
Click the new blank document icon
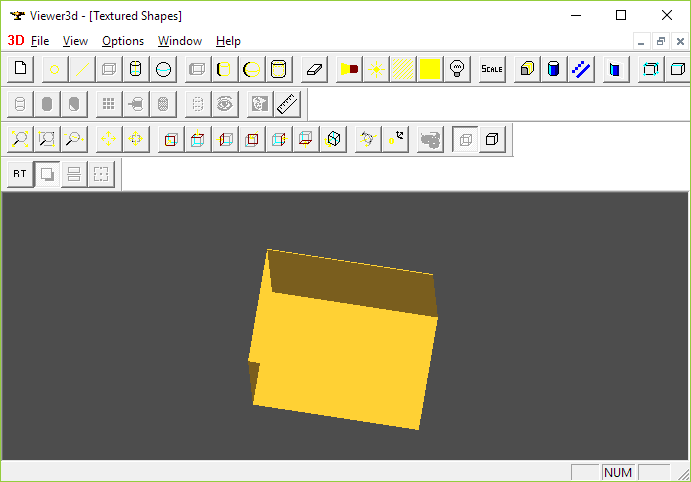coord(20,69)
